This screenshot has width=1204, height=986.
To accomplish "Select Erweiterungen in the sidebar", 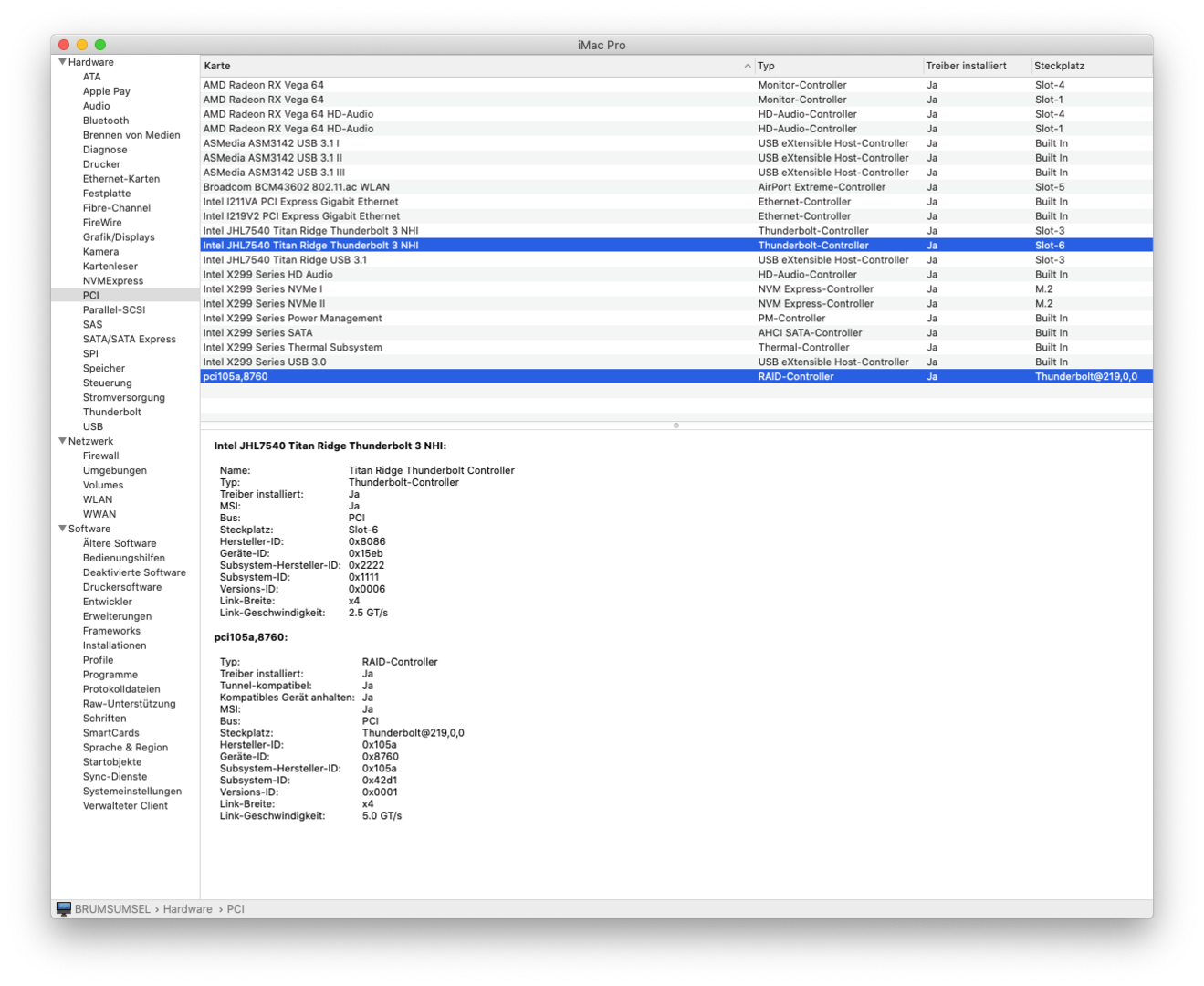I will (118, 617).
